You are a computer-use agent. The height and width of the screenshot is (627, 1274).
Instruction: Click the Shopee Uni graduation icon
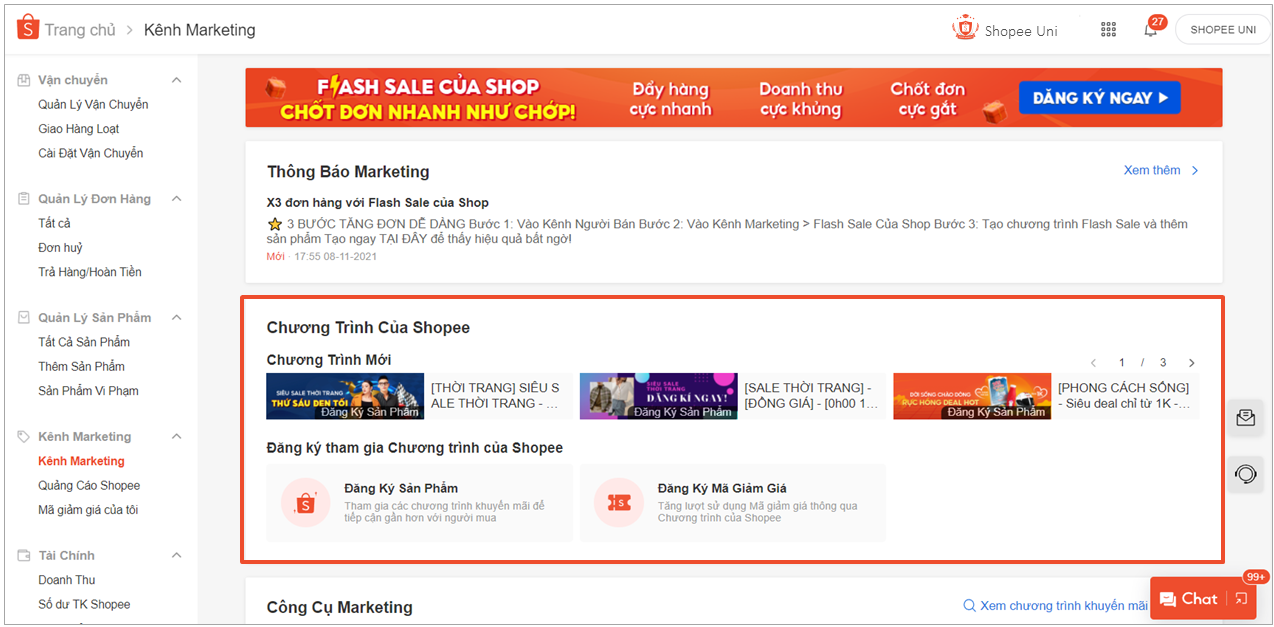[964, 29]
